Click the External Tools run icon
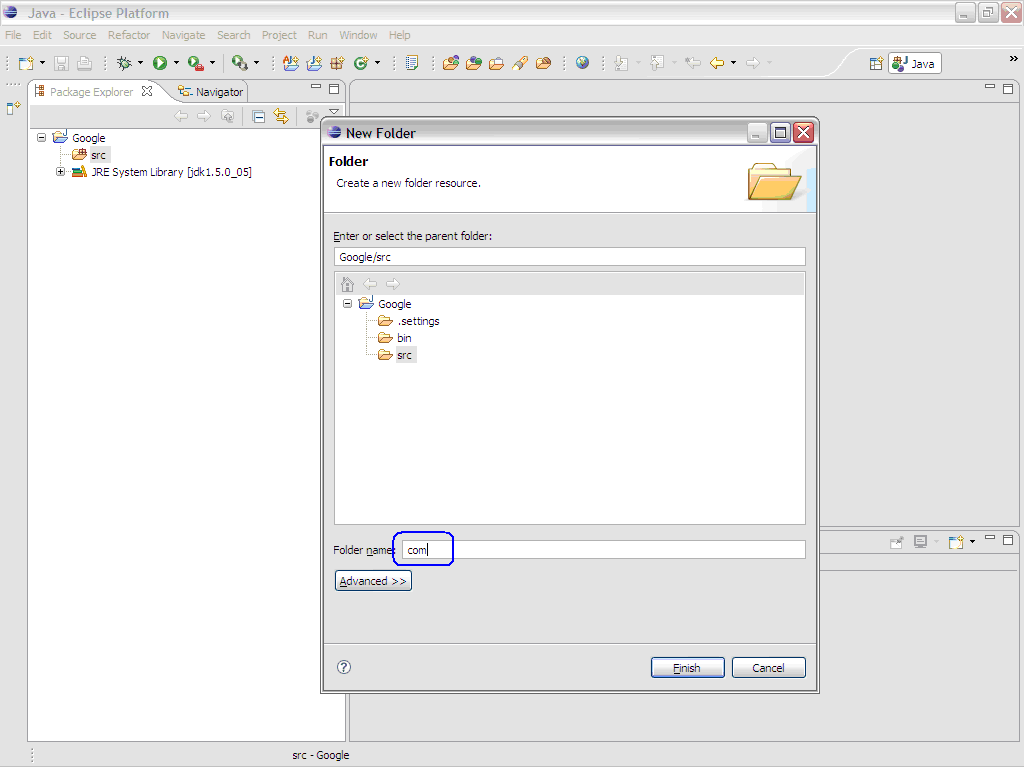1024x768 pixels. (195, 63)
